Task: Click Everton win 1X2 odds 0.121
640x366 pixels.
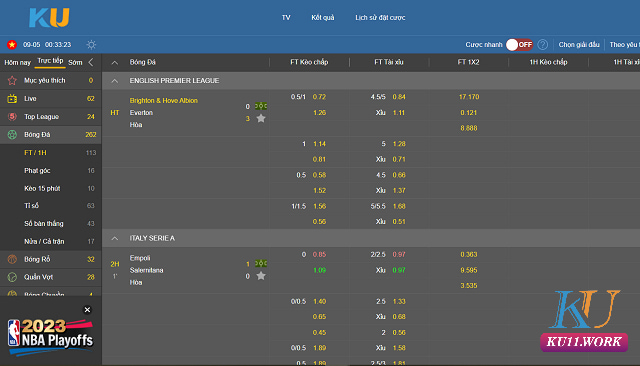Action: (469, 113)
